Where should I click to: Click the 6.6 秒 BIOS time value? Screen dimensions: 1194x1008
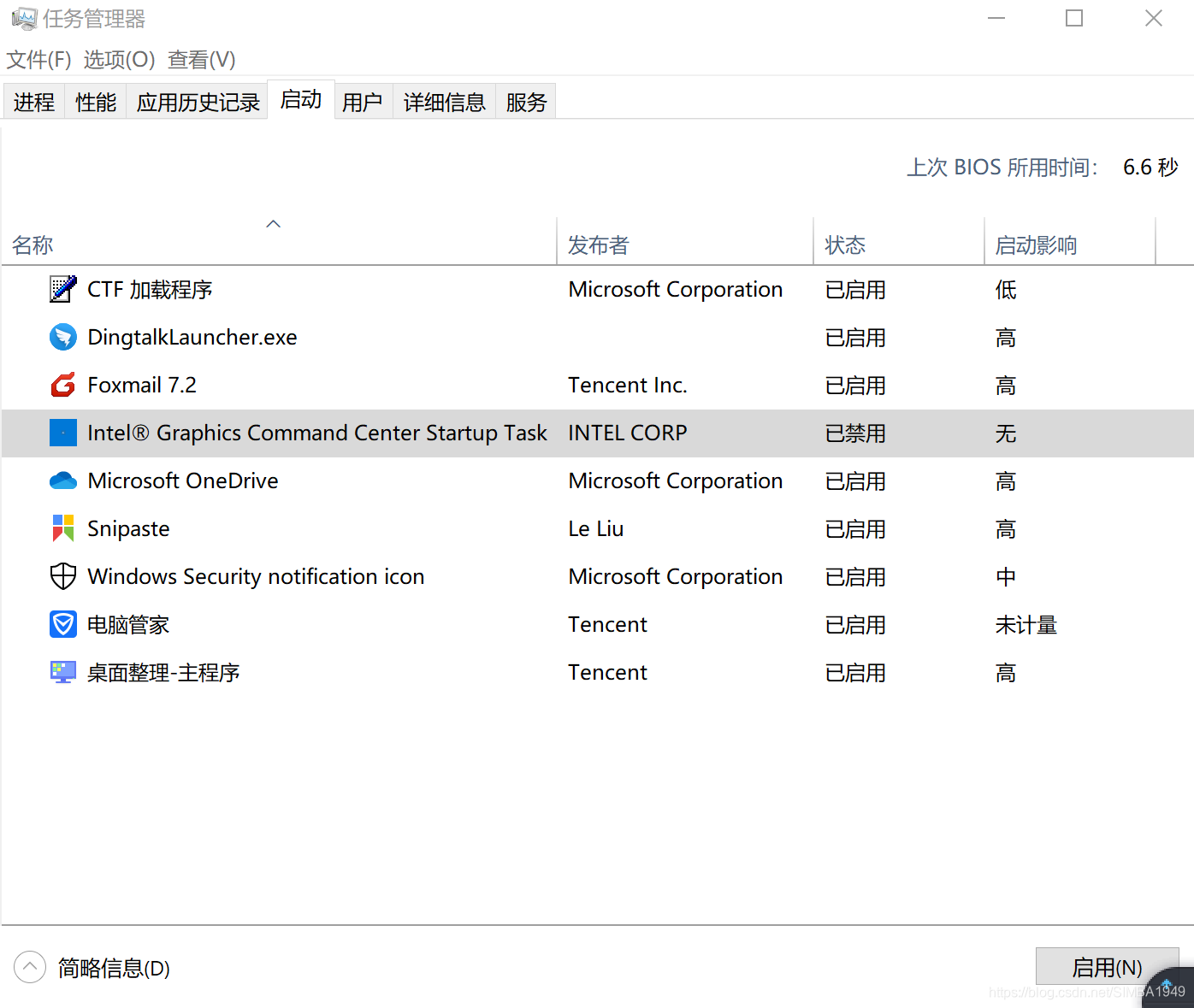coord(1150,167)
